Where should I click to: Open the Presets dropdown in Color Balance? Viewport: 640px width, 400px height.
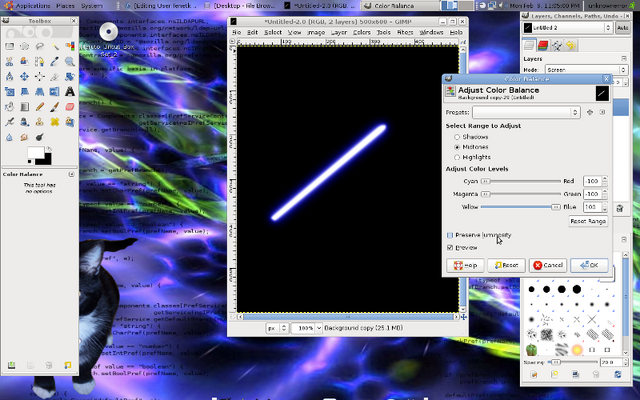pos(526,112)
